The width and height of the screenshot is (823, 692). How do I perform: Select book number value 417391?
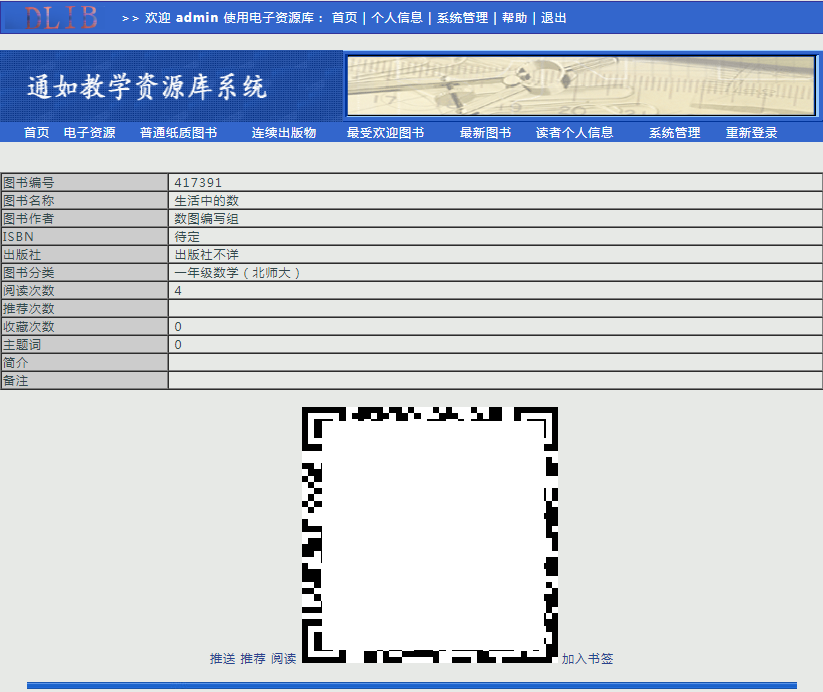click(198, 182)
